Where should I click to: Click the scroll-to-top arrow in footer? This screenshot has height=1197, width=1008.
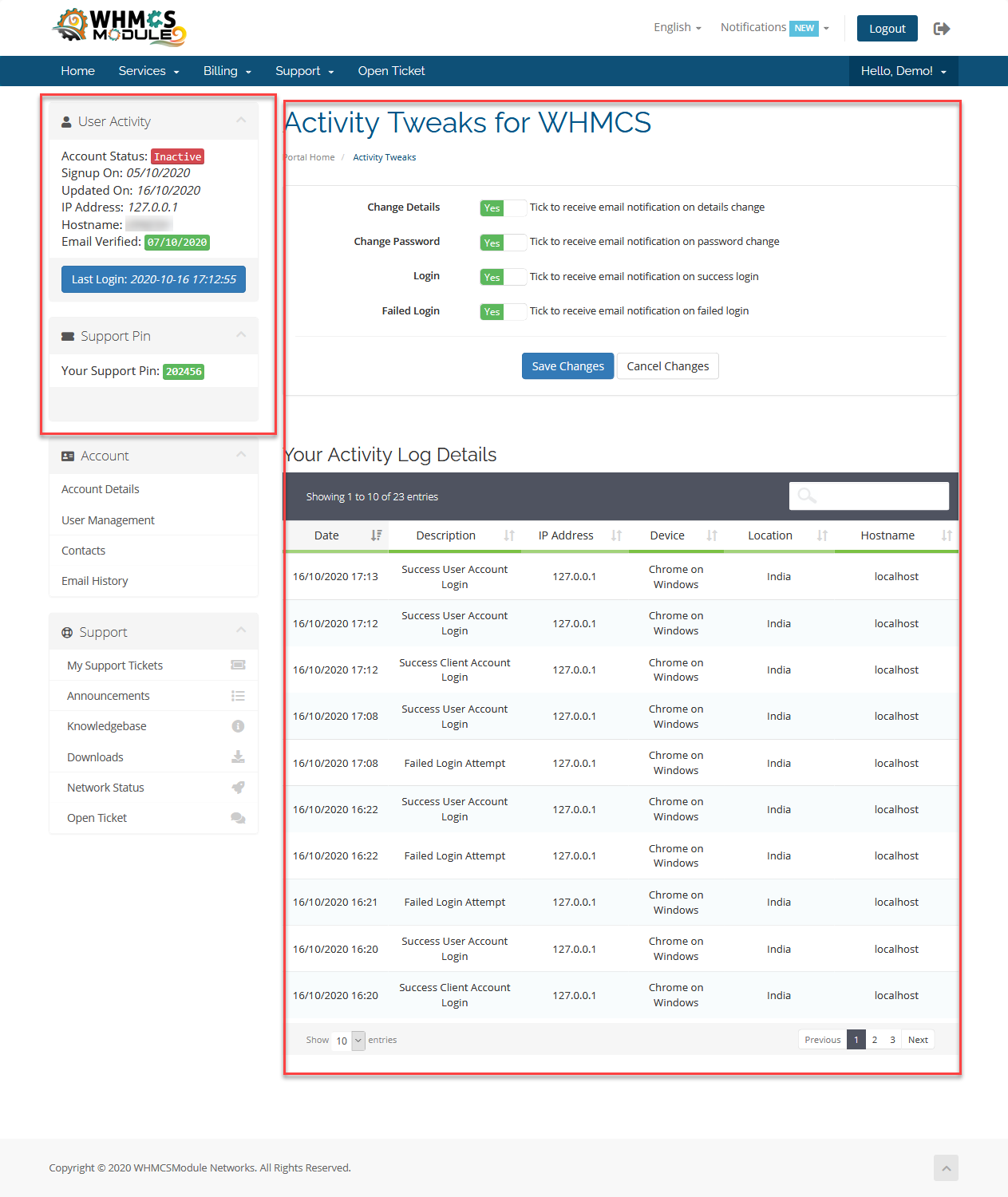pyautogui.click(x=946, y=1168)
